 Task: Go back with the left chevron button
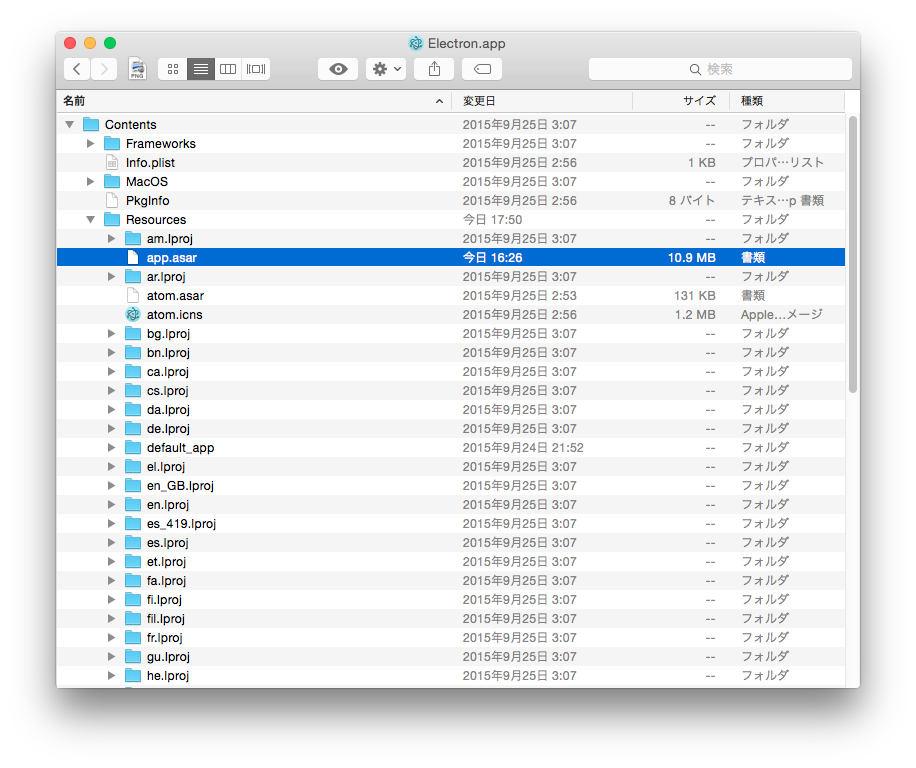pyautogui.click(x=77, y=69)
